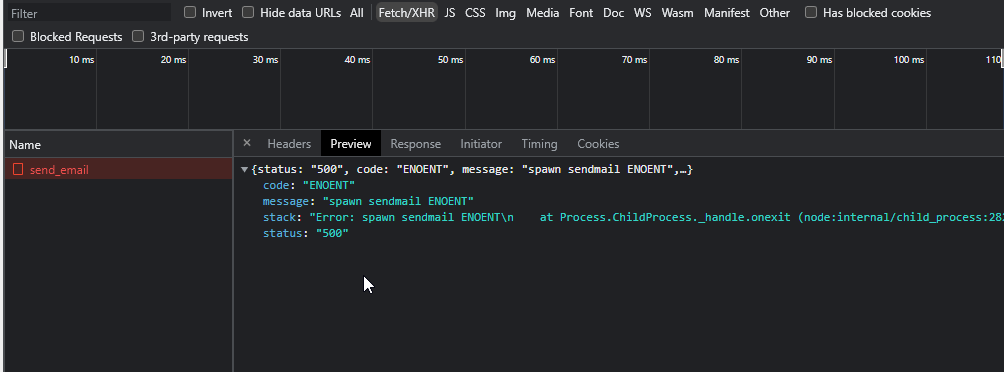This screenshot has height=372, width=1004.
Task: Toggle 3rd-party requests checkbox
Action: 138,36
